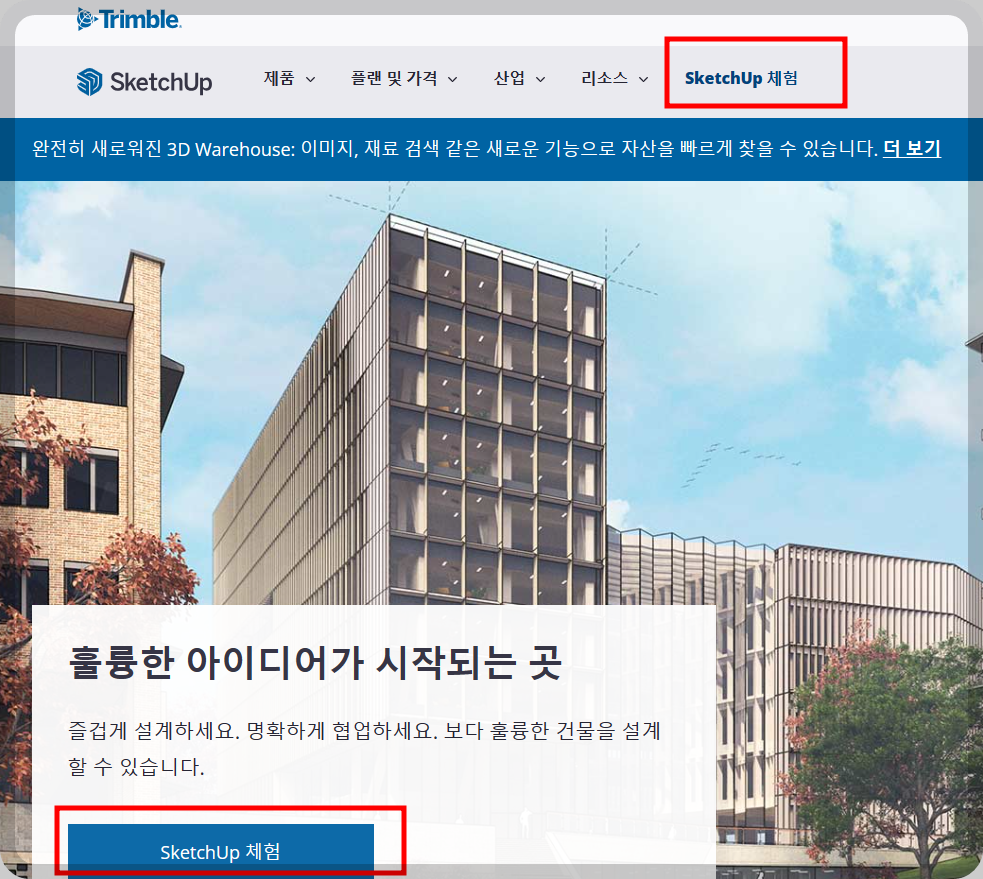Click the SketchUp 체험 link in navigation bar
Image resolution: width=983 pixels, height=879 pixels.
coord(741,78)
